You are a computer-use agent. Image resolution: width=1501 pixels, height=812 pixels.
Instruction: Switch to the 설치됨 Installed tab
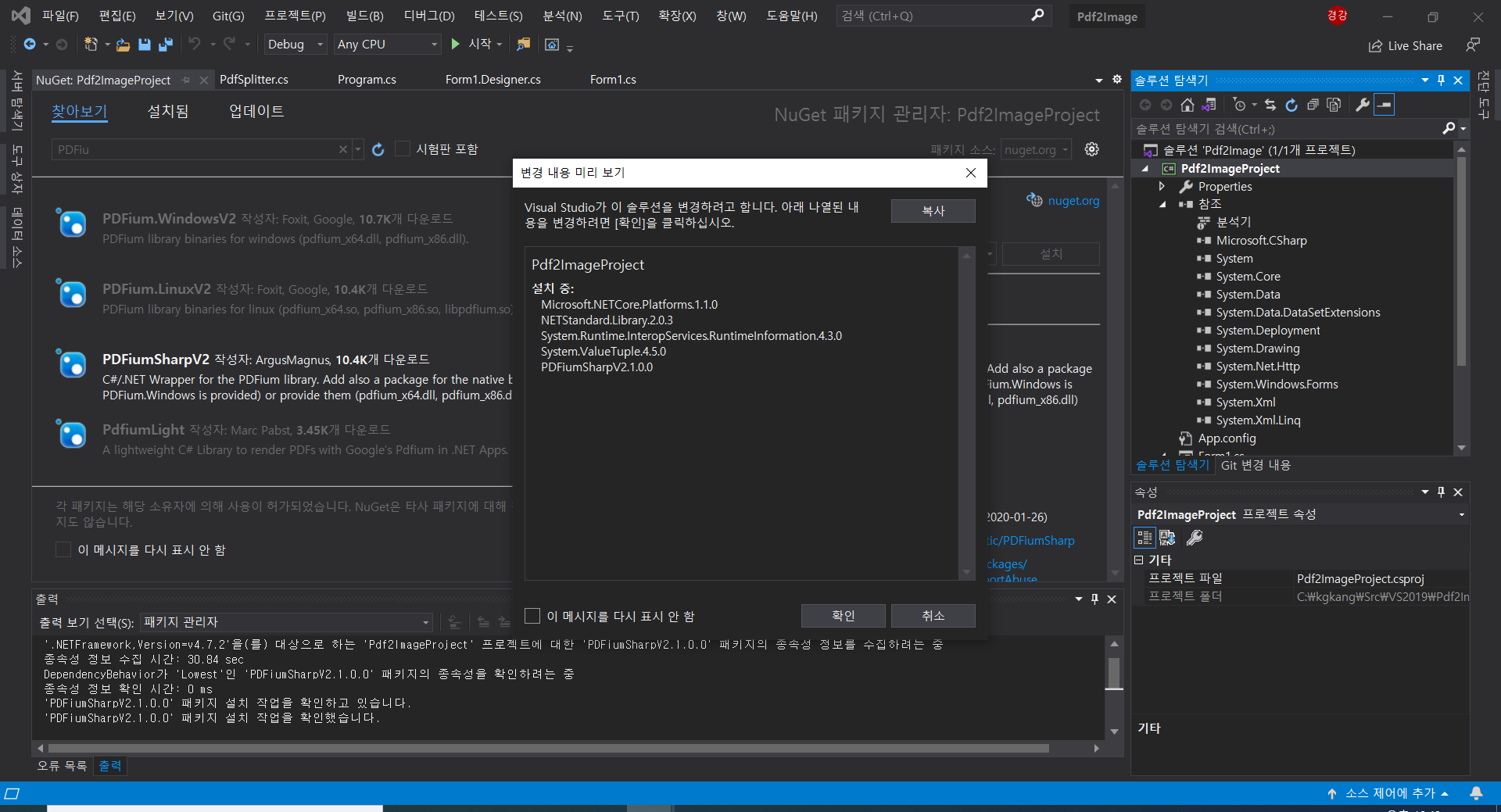(168, 111)
